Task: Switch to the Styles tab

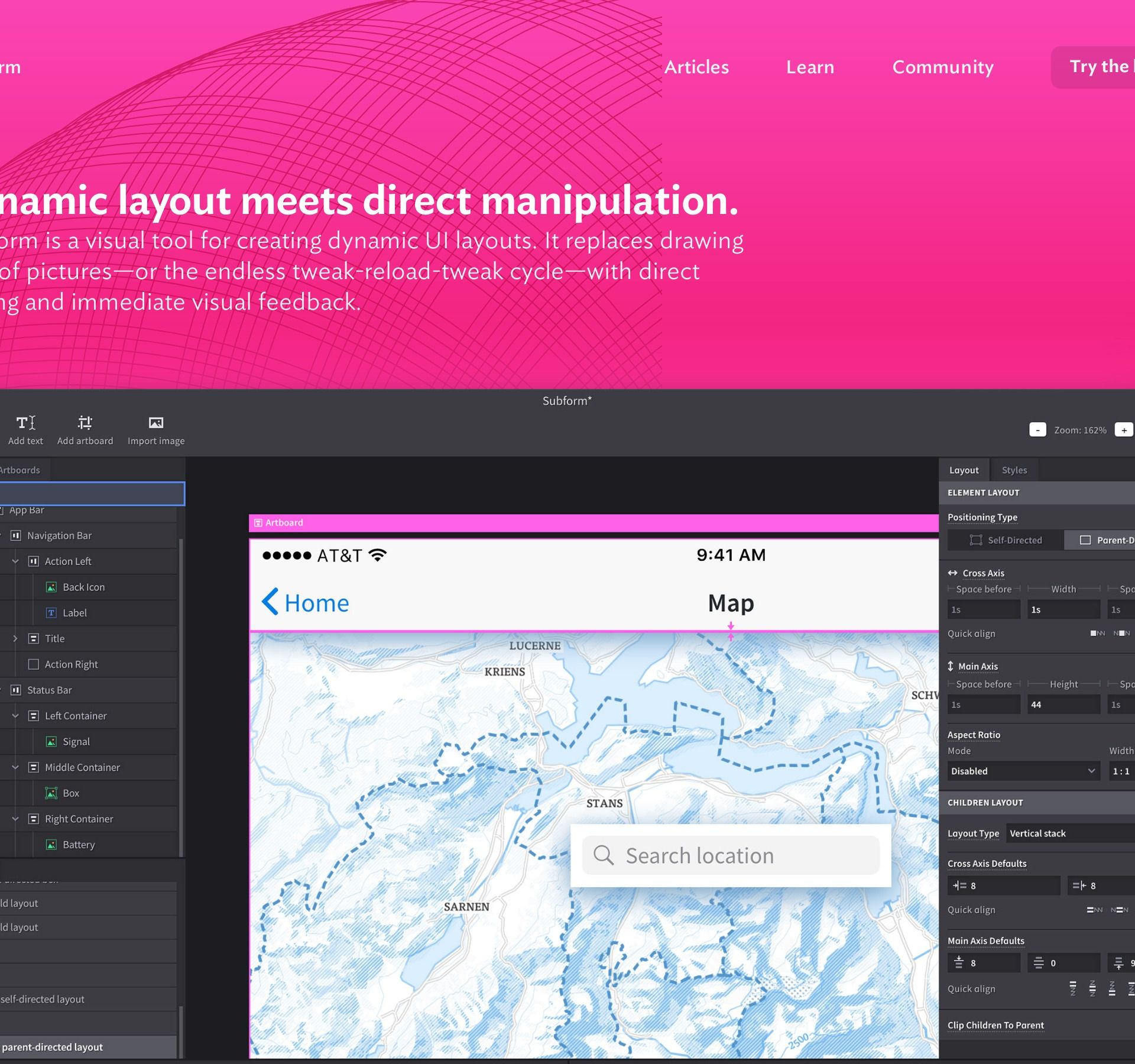Action: tap(1014, 470)
